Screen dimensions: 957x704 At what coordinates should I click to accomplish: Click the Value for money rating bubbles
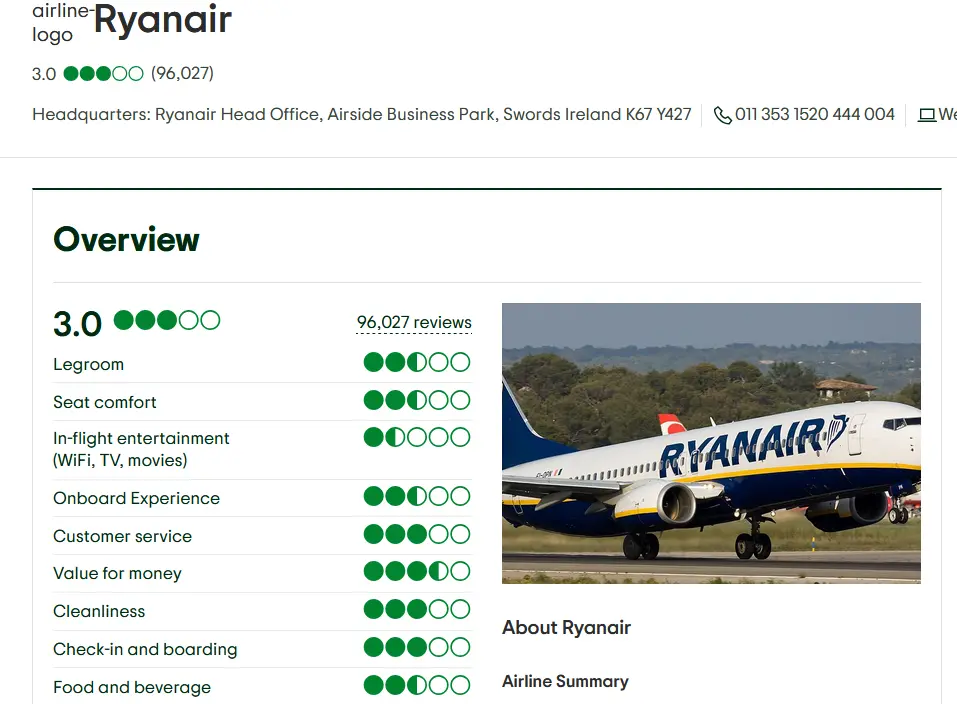click(416, 572)
